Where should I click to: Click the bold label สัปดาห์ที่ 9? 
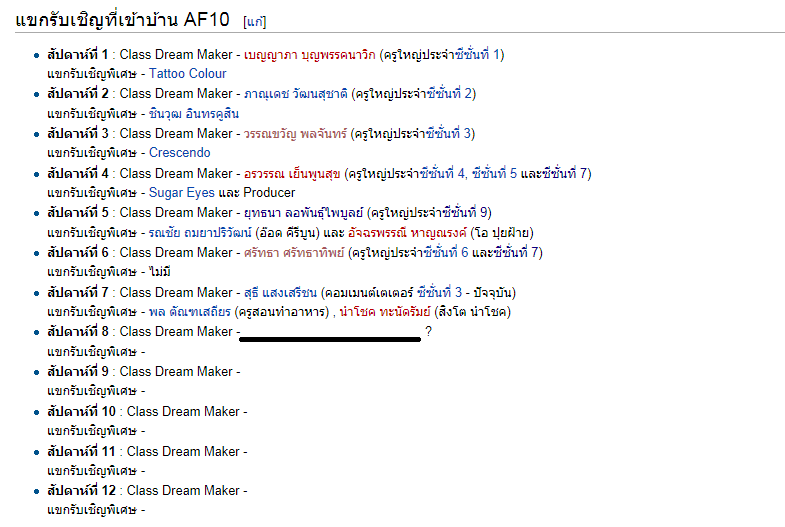coord(78,372)
